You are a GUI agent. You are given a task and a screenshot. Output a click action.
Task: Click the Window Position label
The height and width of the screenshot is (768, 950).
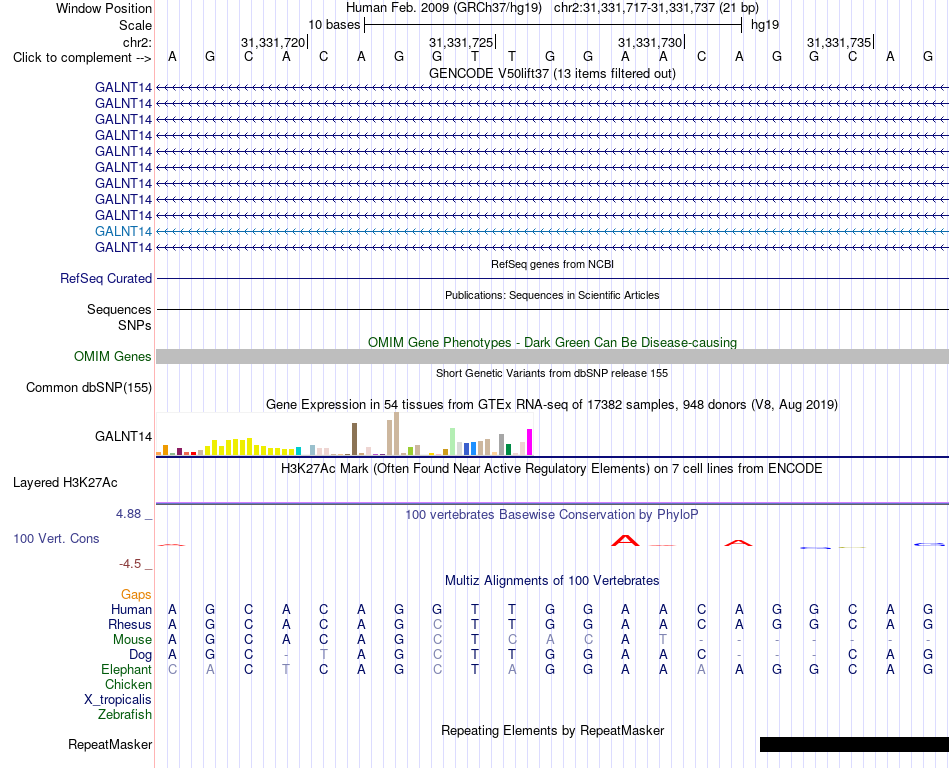pos(104,8)
